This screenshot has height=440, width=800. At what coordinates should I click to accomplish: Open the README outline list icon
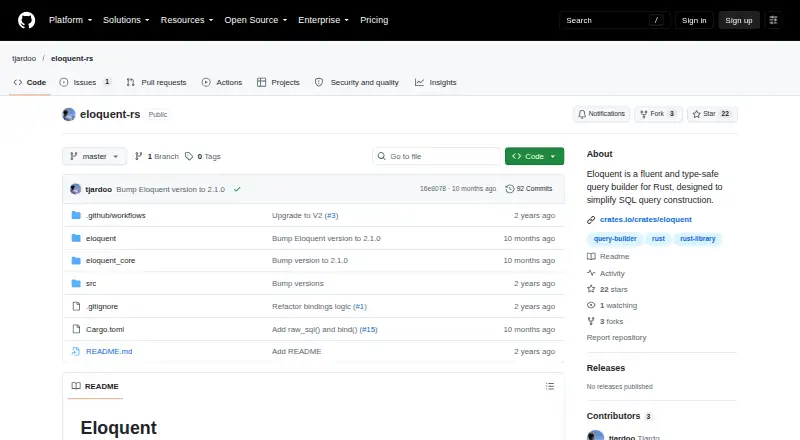pos(549,386)
